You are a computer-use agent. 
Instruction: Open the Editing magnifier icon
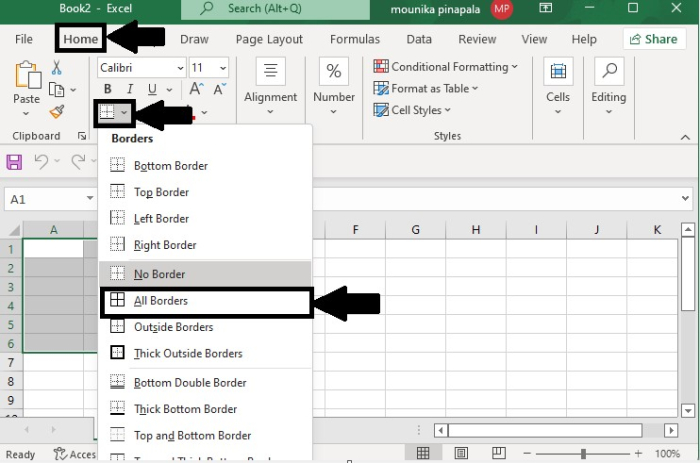pyautogui.click(x=609, y=71)
